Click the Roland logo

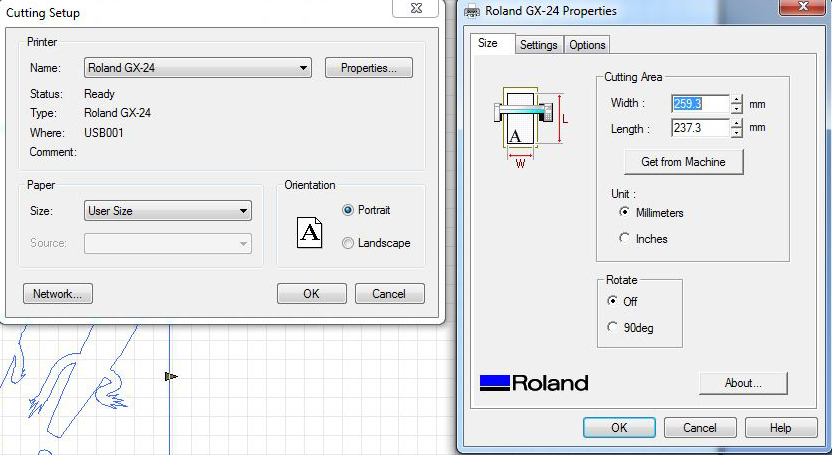[534, 383]
